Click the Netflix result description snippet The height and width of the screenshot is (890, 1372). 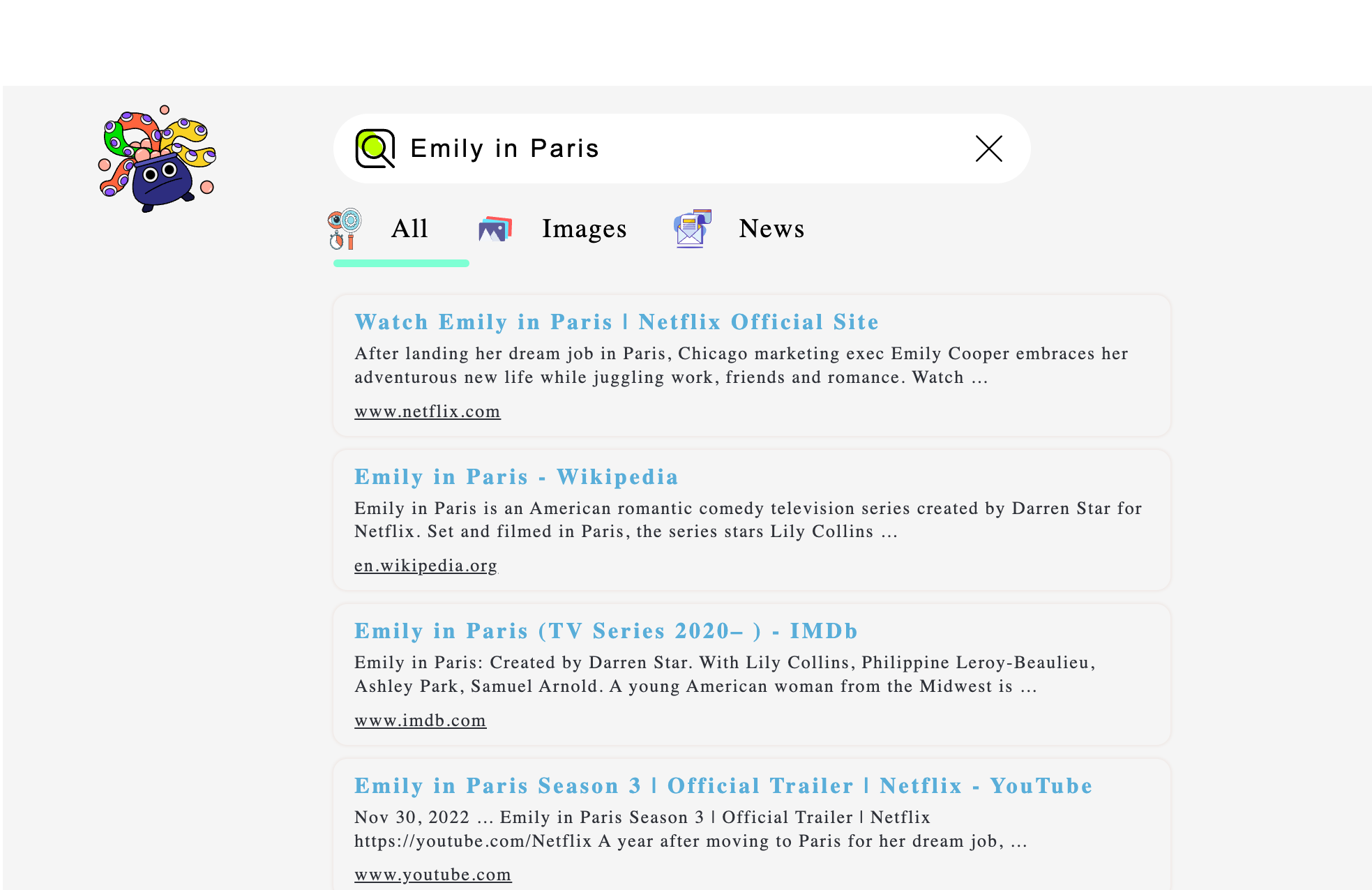[741, 365]
